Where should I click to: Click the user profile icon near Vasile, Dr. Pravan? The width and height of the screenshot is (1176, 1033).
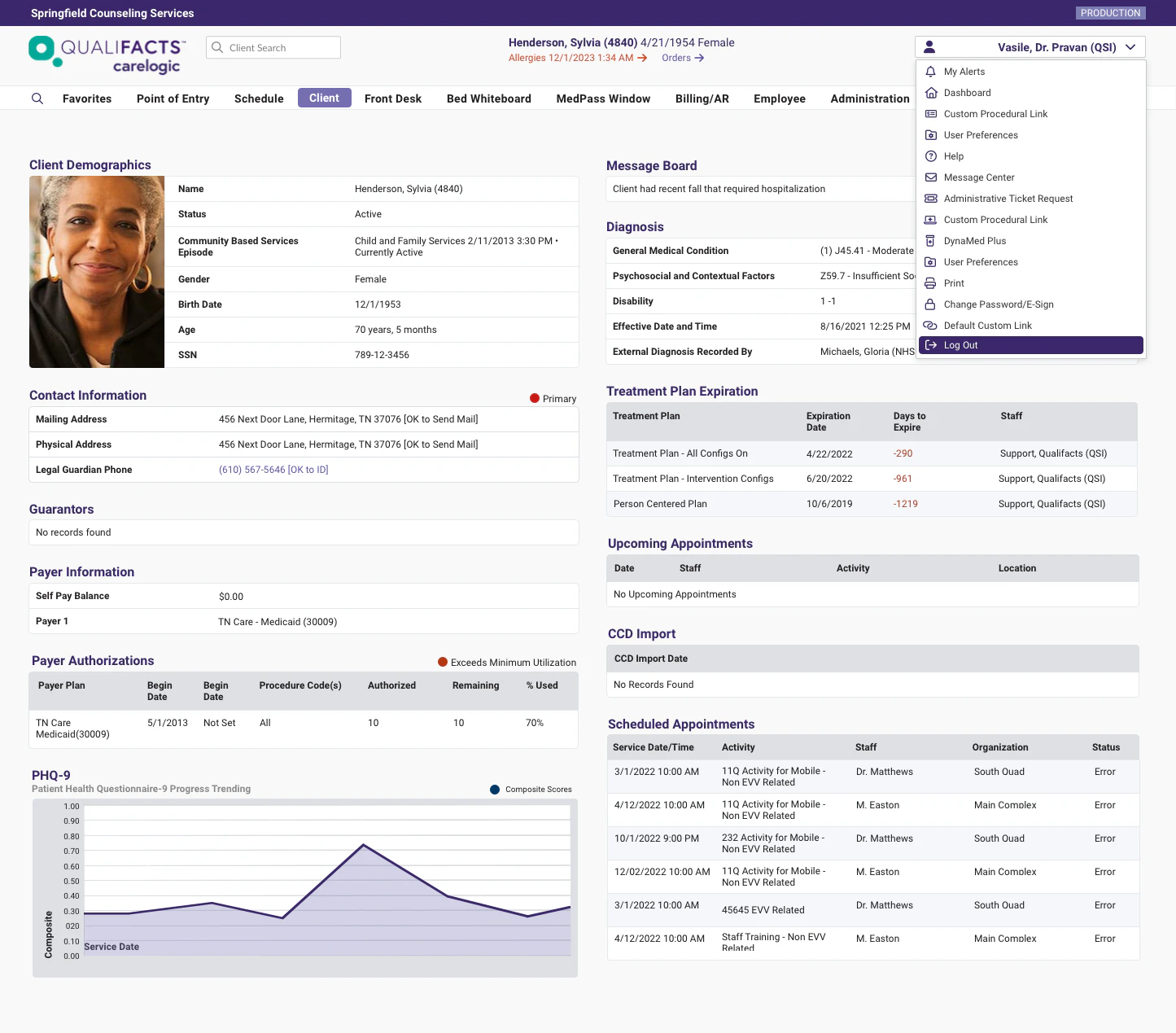tap(929, 46)
